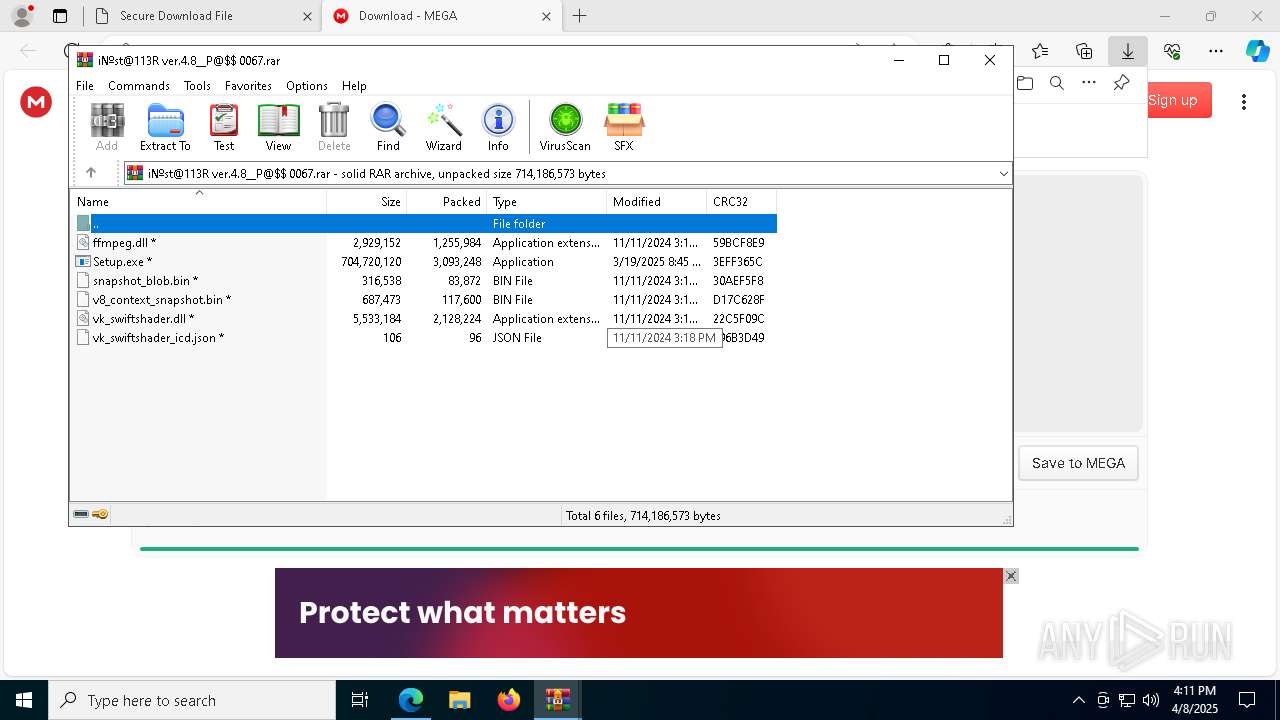Click the Save to MEGA button

point(1078,463)
